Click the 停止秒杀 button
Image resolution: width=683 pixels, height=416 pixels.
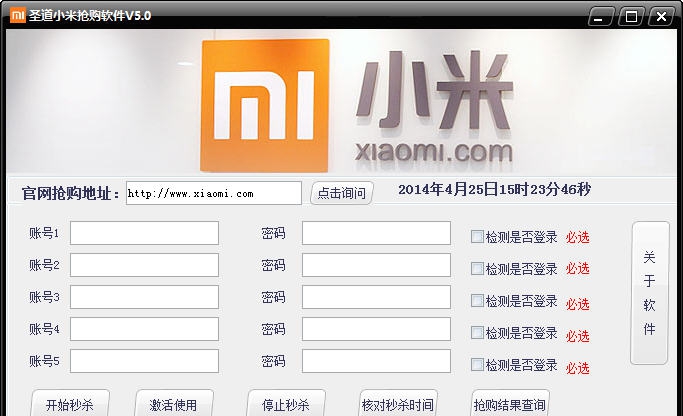pyautogui.click(x=286, y=403)
